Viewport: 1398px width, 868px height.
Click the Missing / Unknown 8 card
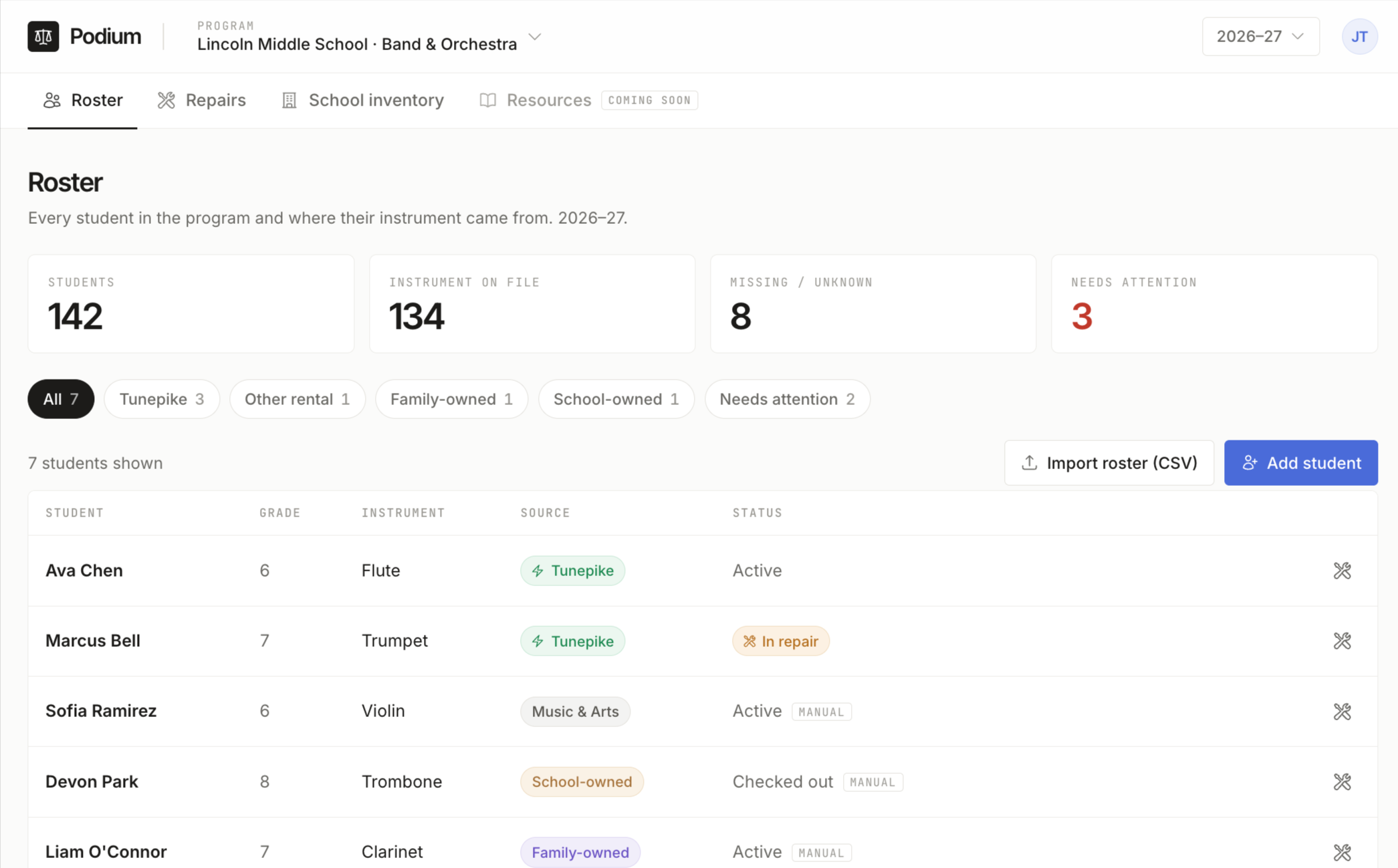tap(873, 303)
